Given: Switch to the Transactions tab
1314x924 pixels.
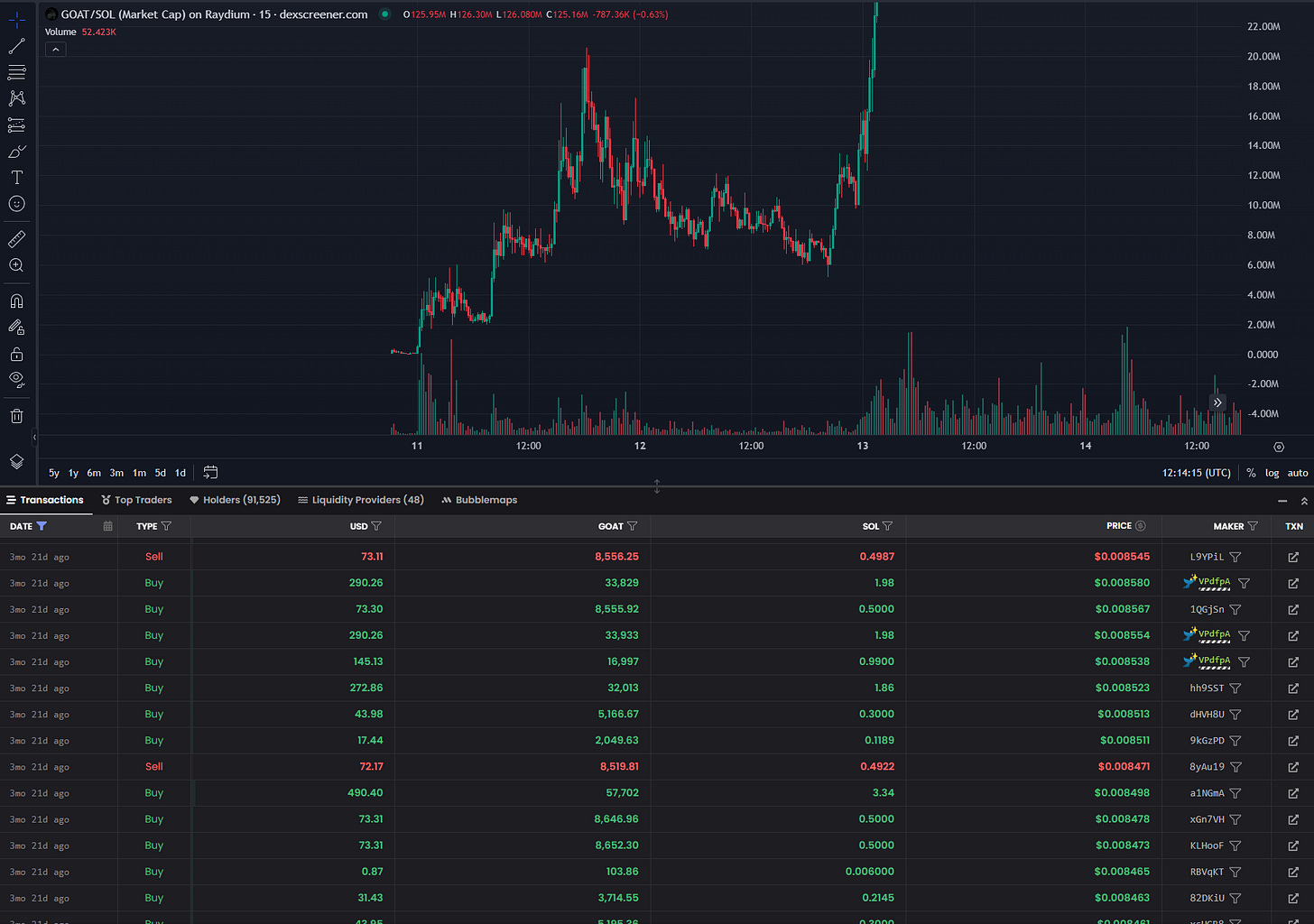Looking at the screenshot, I should (x=45, y=500).
